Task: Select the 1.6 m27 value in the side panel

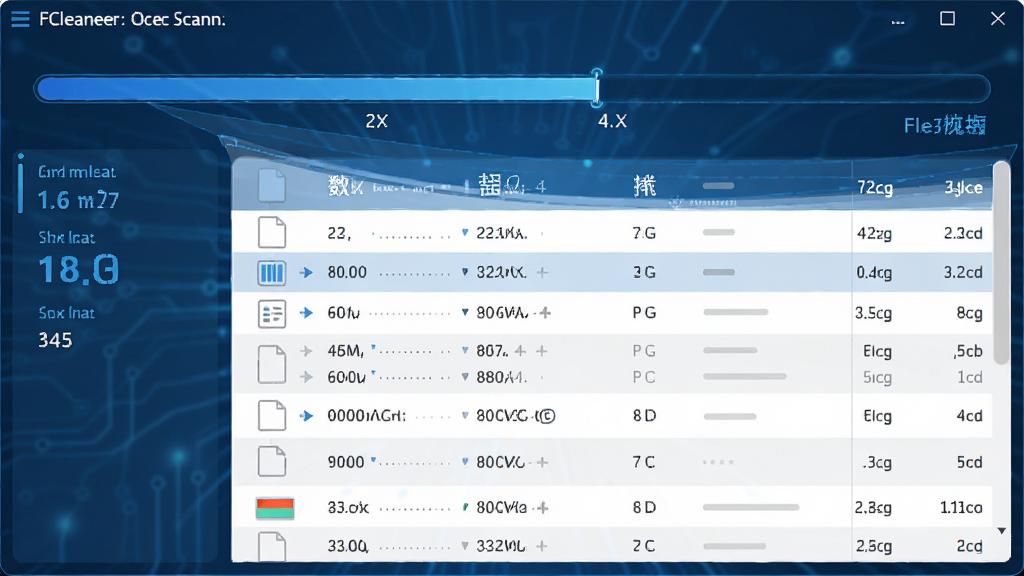Action: pos(78,200)
